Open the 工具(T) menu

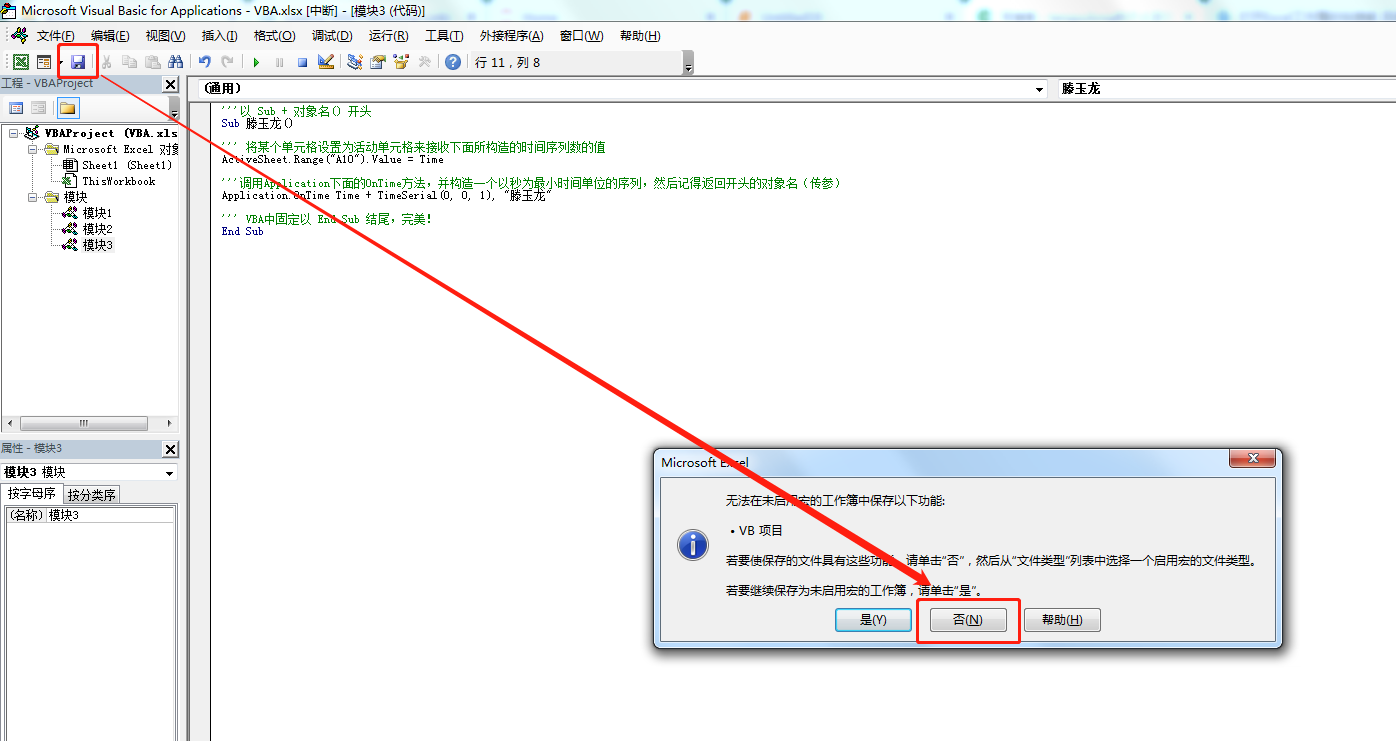point(444,36)
